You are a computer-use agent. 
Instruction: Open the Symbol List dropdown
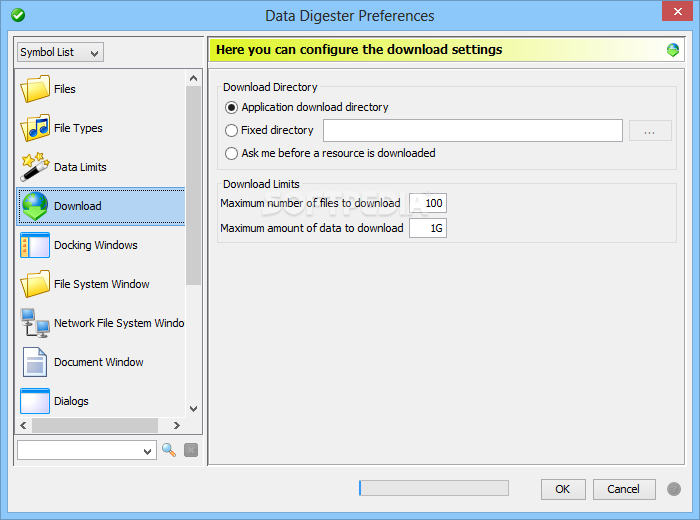(60, 52)
